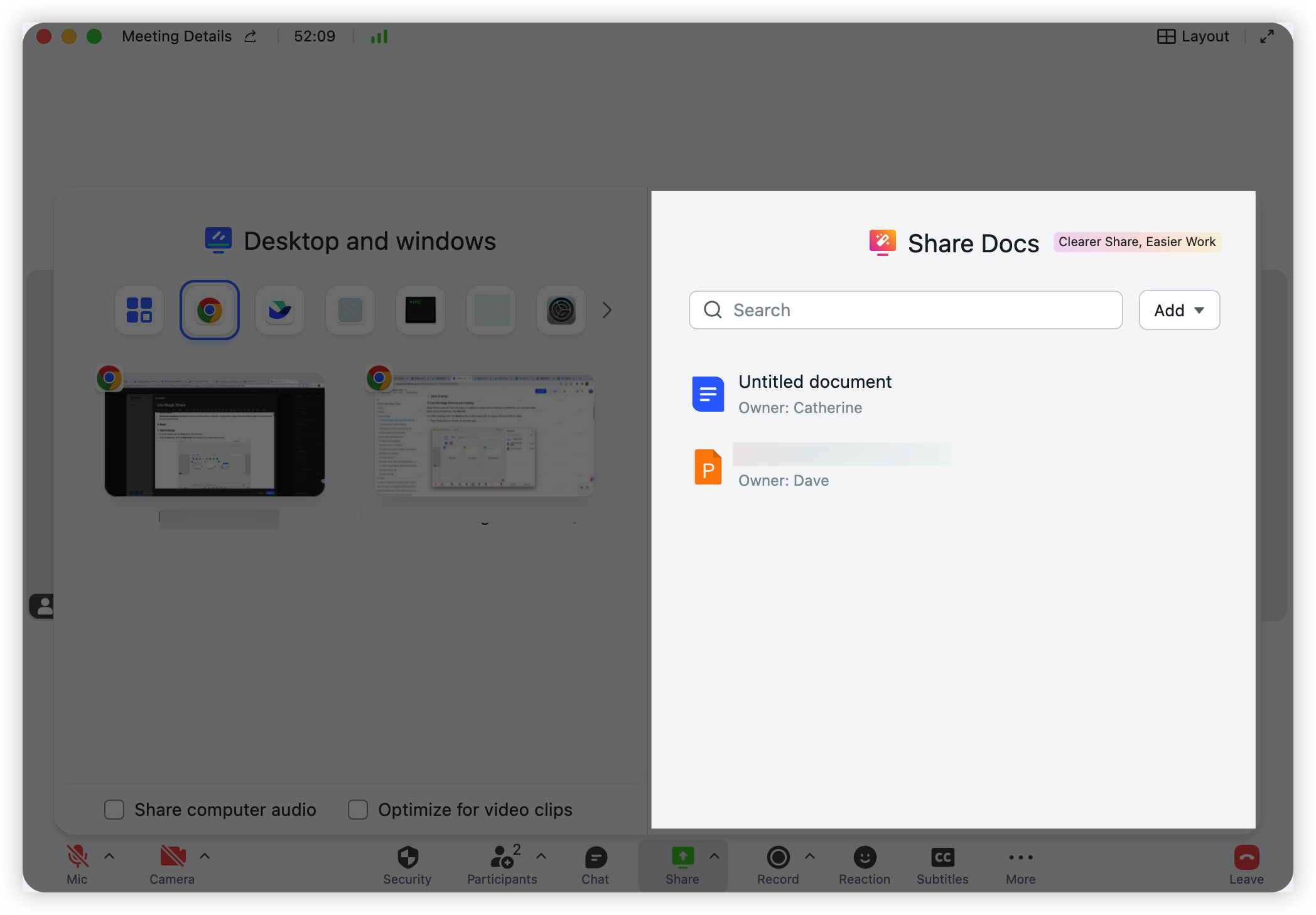Click the 52:09 meeting timer
Image resolution: width=1316 pixels, height=915 pixels.
tap(315, 36)
